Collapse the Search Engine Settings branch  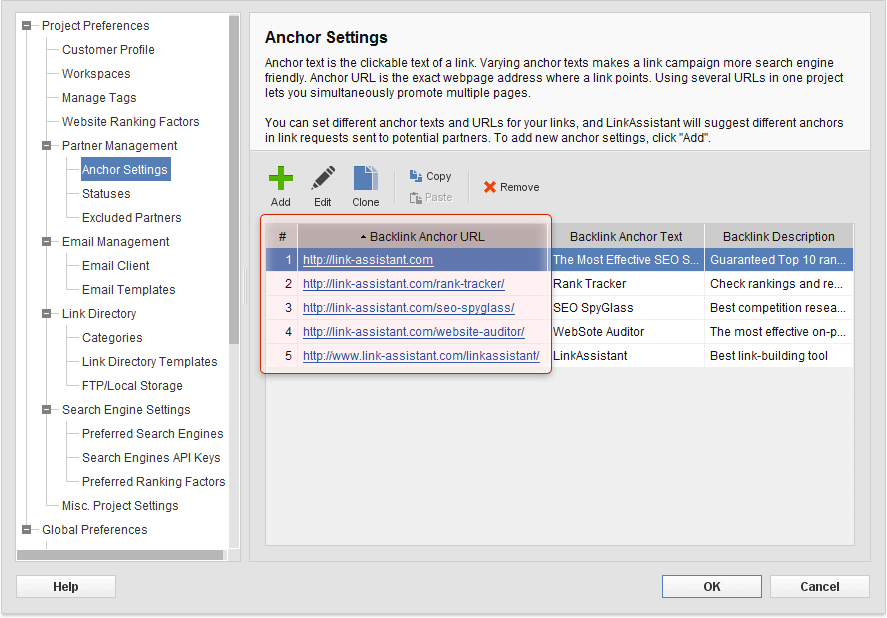(x=44, y=409)
